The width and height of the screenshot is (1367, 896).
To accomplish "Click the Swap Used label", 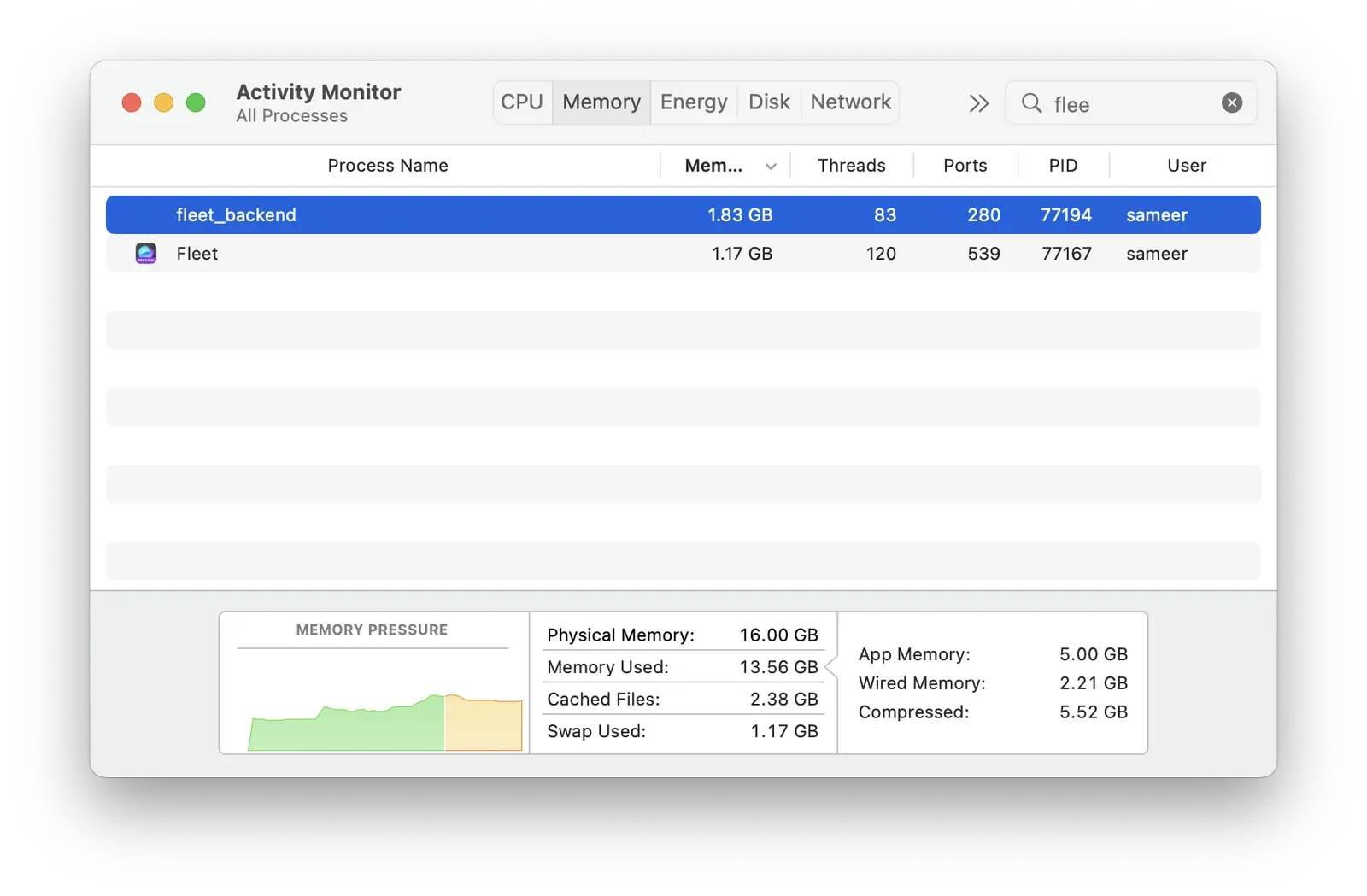I will [x=596, y=731].
